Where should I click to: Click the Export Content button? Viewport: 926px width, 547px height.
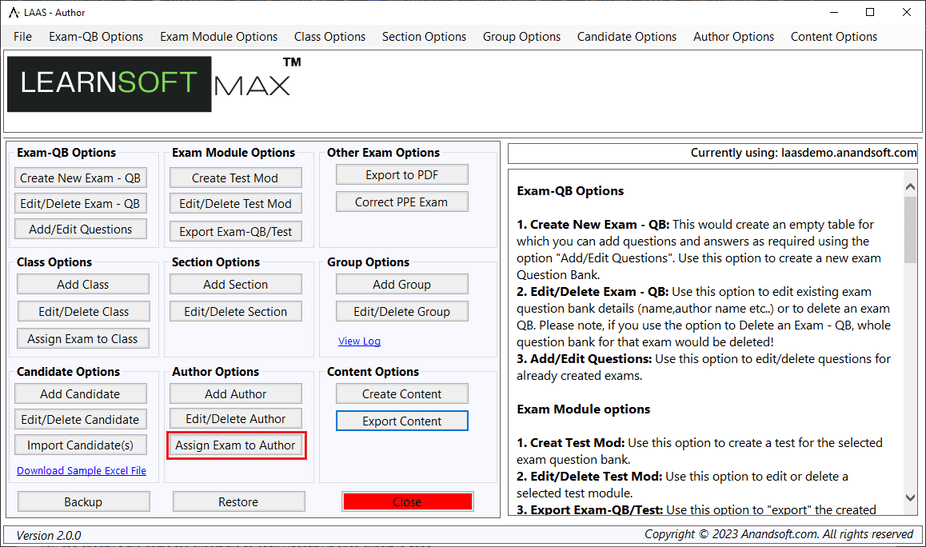pos(401,421)
